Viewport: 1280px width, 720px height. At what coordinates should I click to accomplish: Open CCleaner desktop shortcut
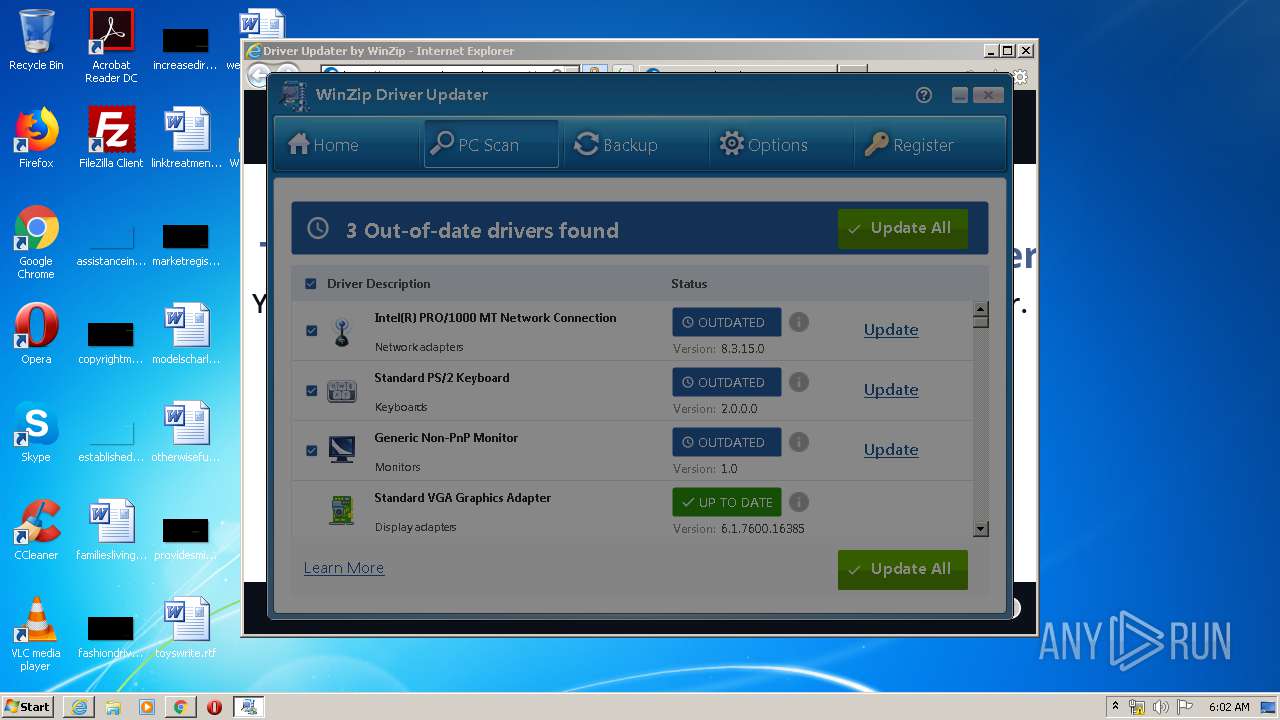(36, 529)
